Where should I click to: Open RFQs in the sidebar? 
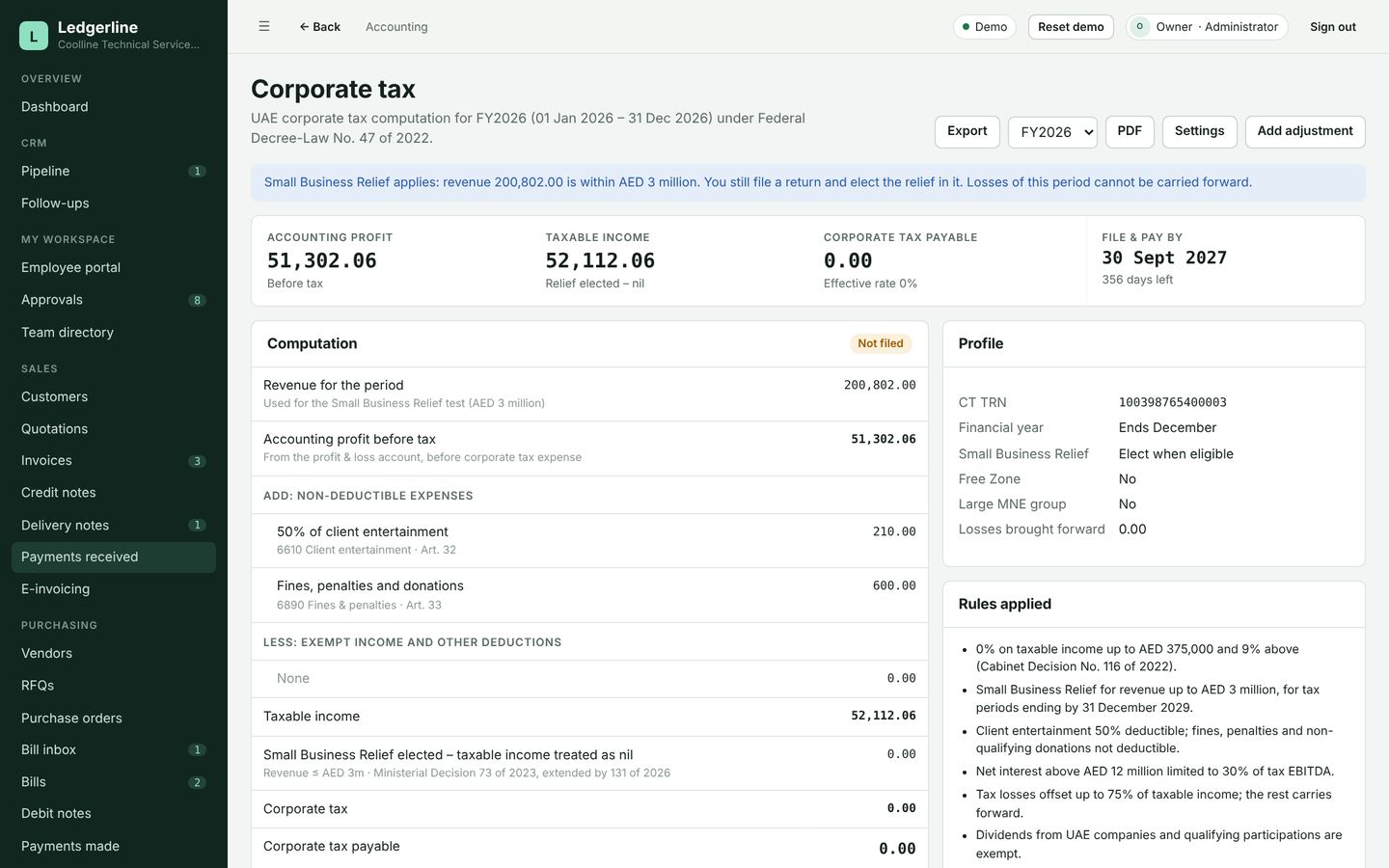pyautogui.click(x=114, y=686)
